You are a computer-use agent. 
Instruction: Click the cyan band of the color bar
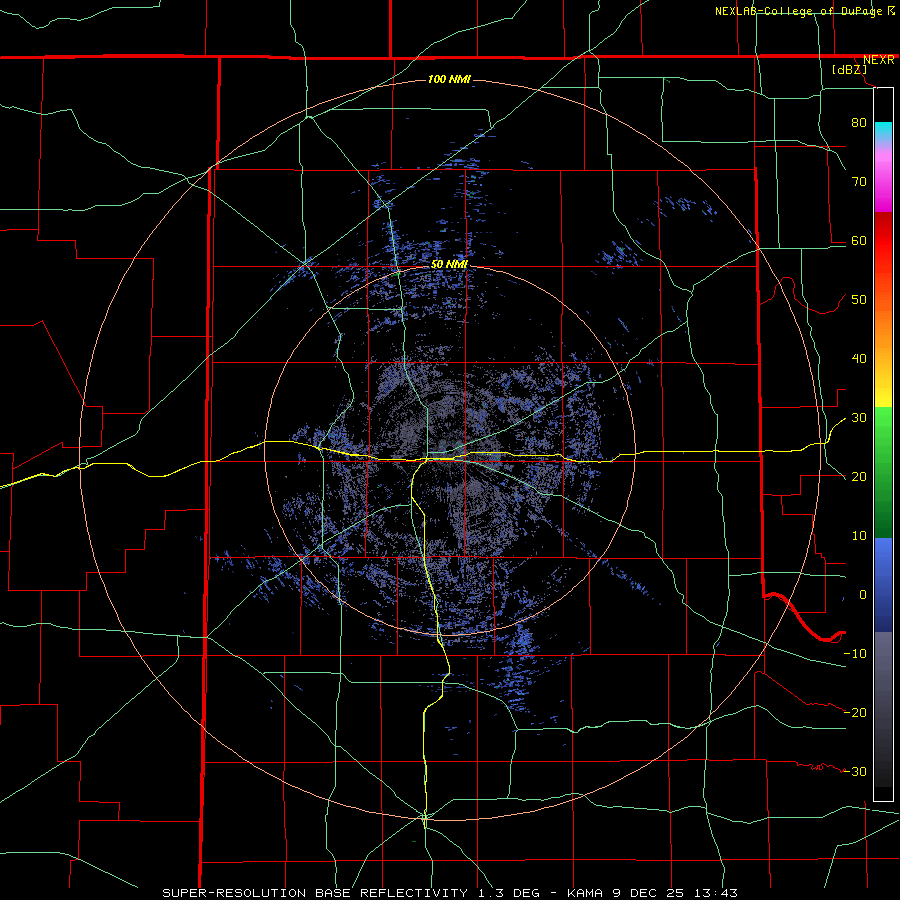point(883,132)
